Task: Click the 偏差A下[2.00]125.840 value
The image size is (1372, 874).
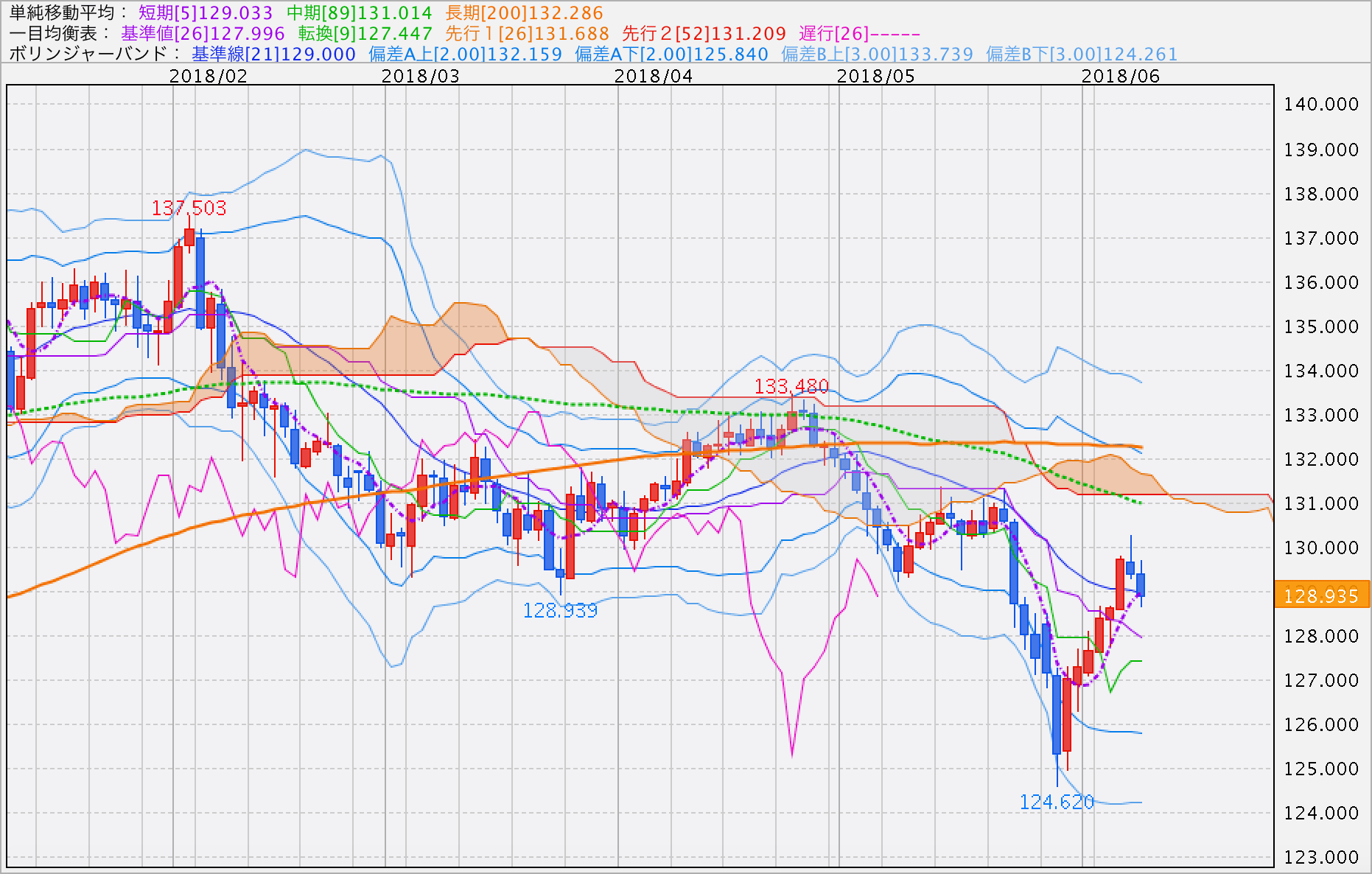Action: [x=671, y=54]
